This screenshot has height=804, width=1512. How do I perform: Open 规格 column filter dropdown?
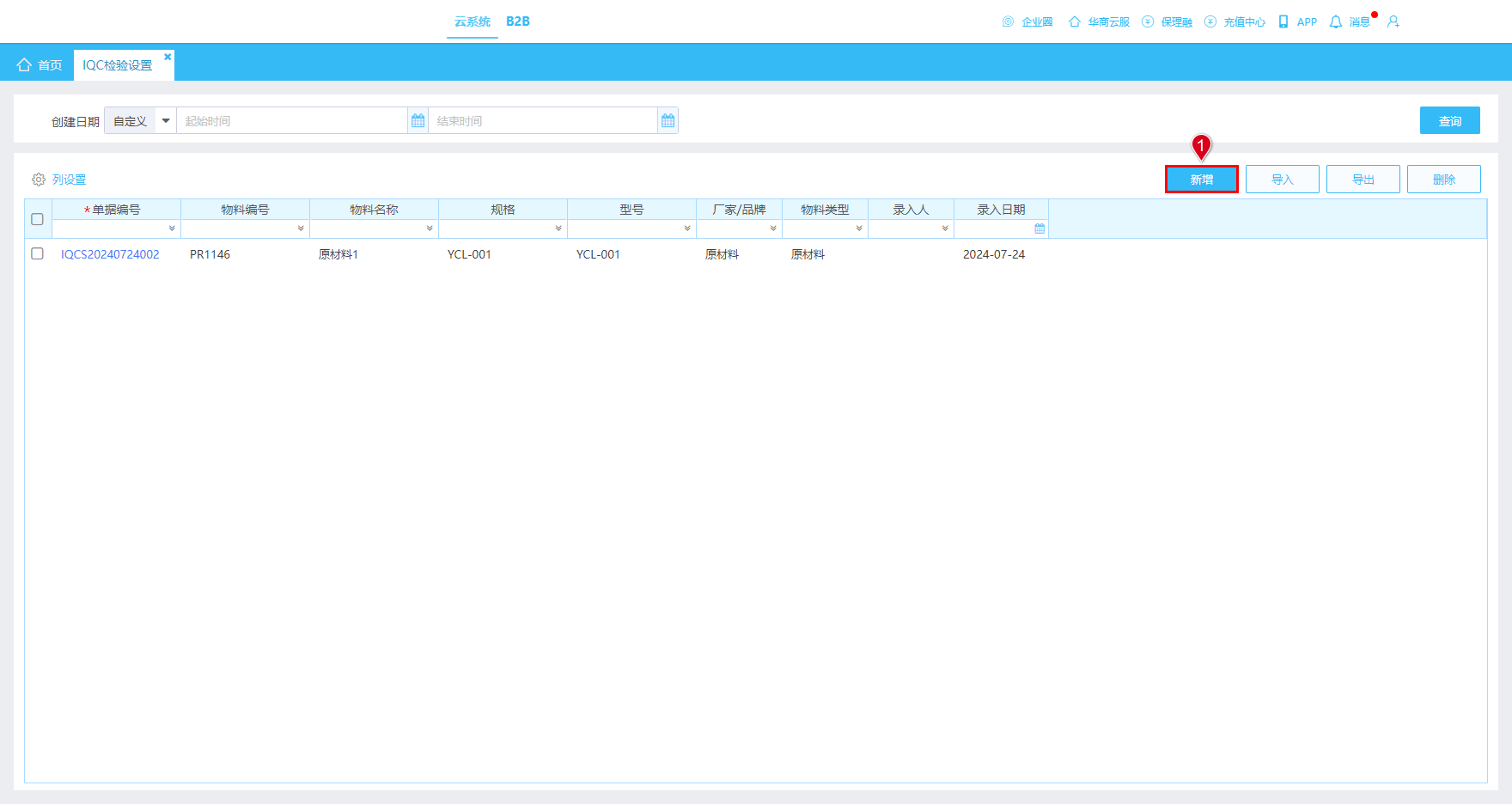coord(558,228)
